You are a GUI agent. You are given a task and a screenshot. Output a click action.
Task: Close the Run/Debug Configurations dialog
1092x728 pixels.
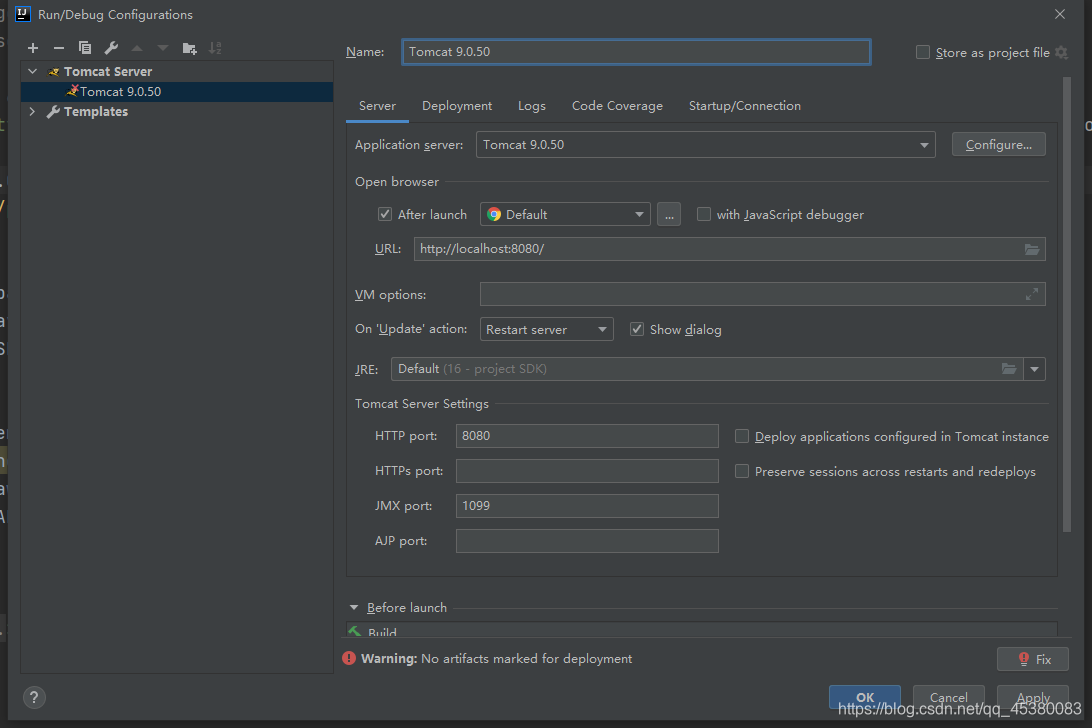click(x=1060, y=14)
